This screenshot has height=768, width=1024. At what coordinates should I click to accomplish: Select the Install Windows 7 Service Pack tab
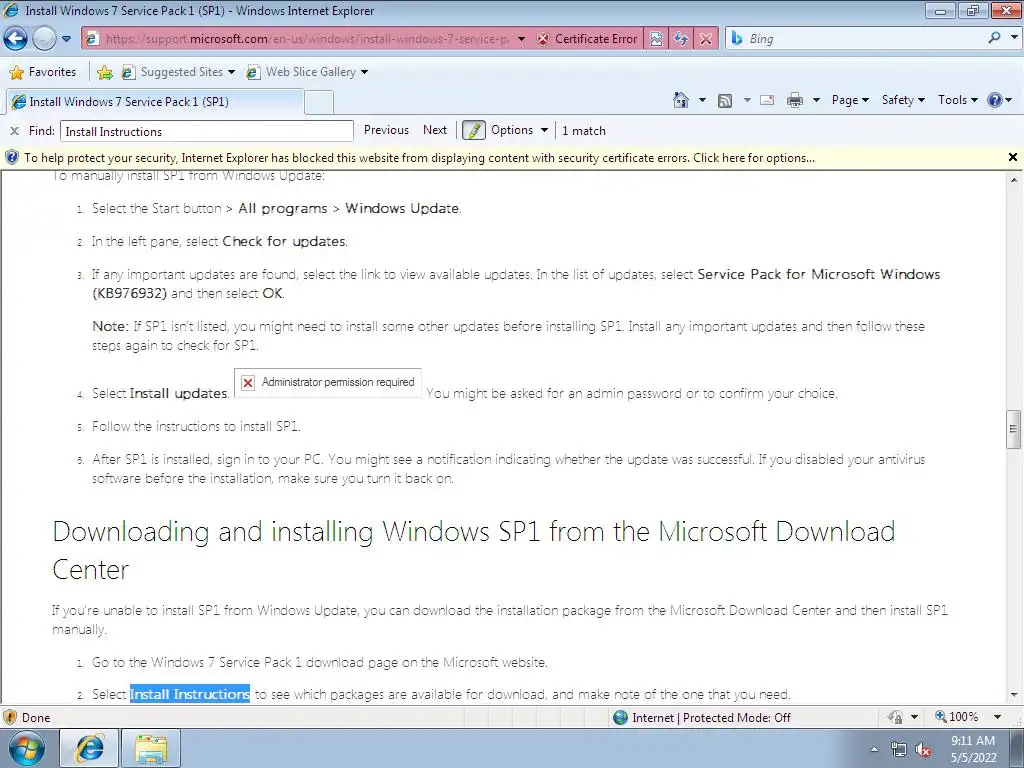155,102
